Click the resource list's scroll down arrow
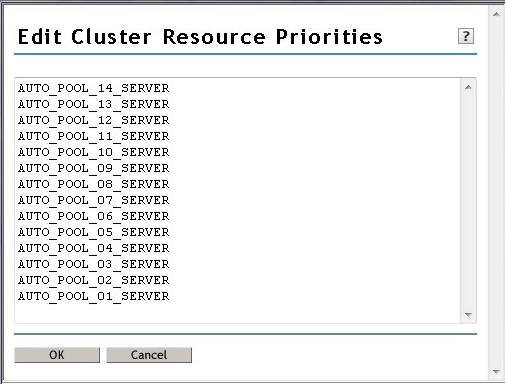The image size is (505, 384). point(468,314)
